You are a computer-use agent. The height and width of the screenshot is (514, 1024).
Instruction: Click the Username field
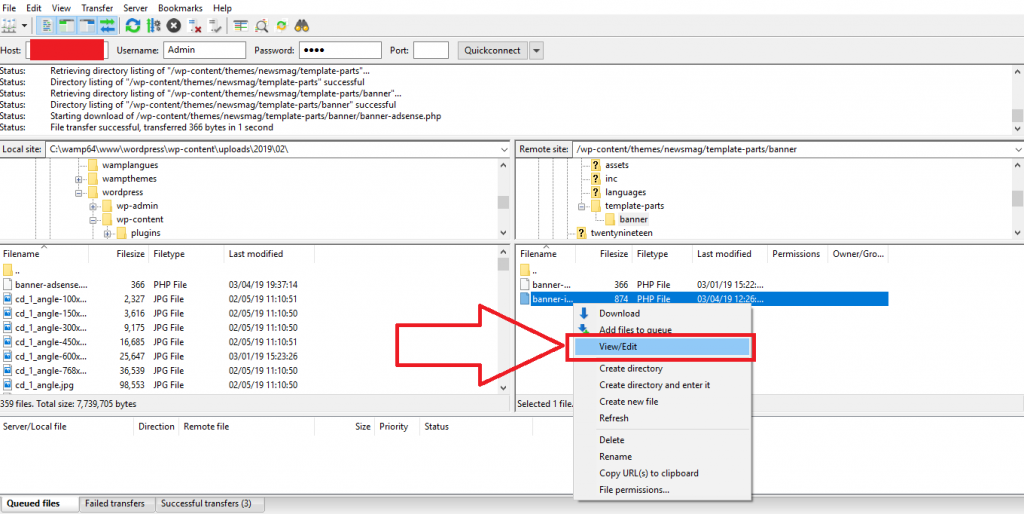[204, 50]
